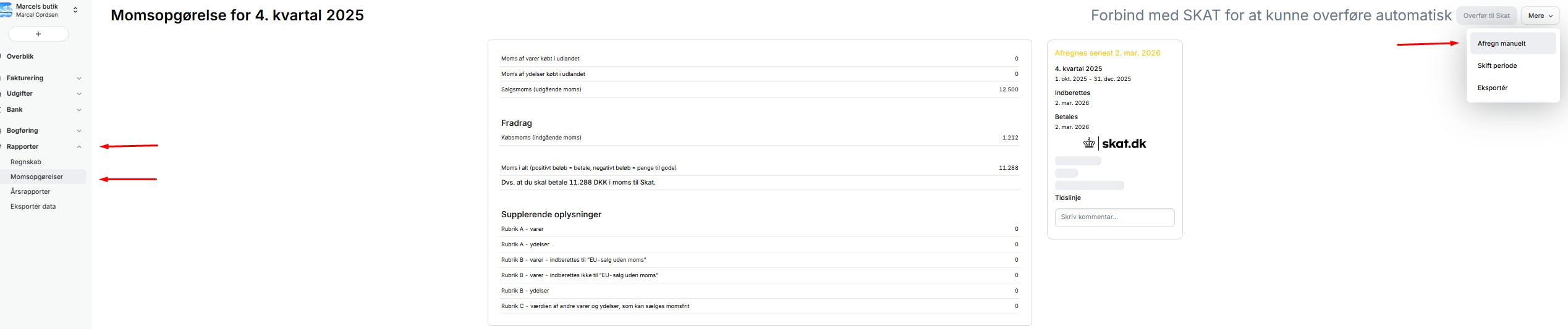Go to Overblik in the sidebar

pyautogui.click(x=20, y=57)
